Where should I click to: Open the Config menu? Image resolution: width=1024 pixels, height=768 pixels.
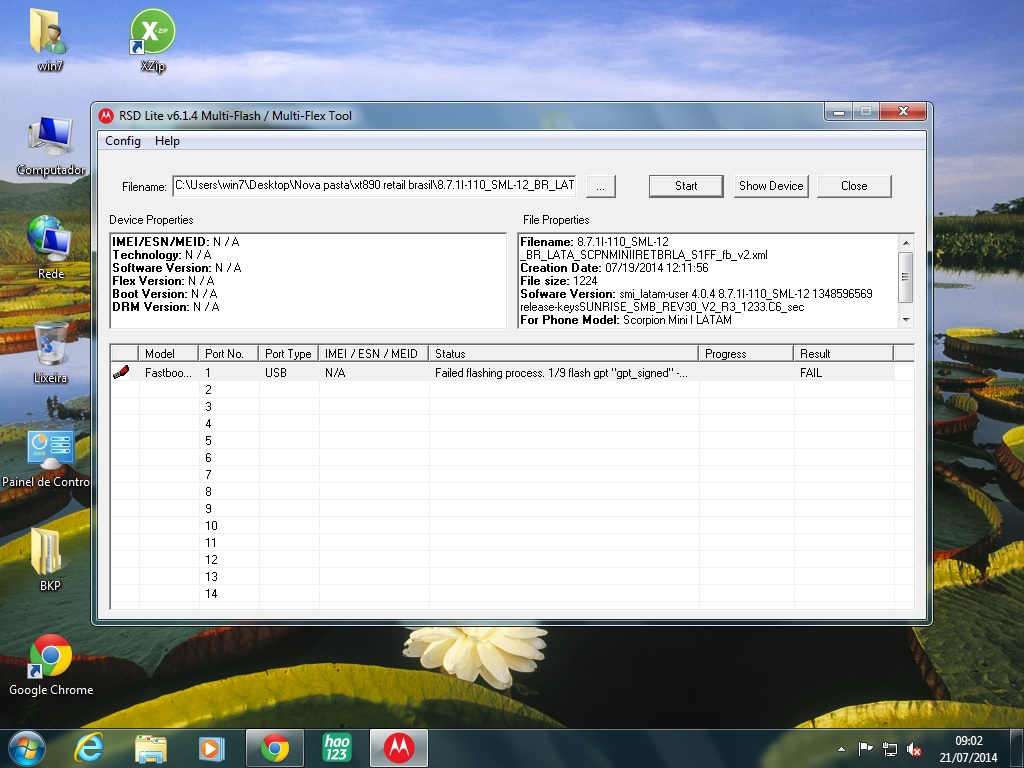pos(123,141)
